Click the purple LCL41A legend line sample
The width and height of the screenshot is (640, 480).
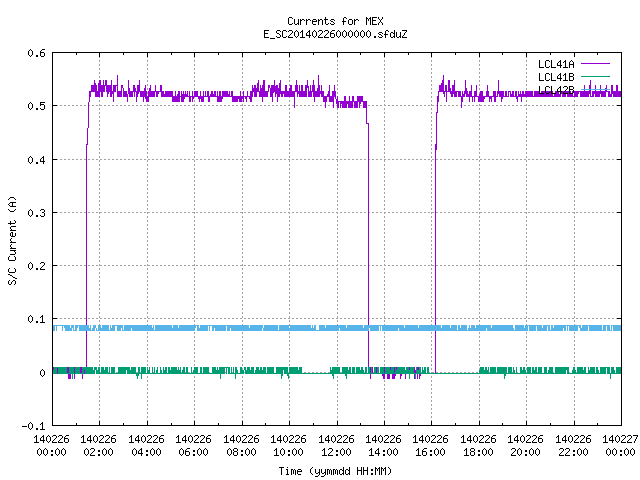coord(595,64)
